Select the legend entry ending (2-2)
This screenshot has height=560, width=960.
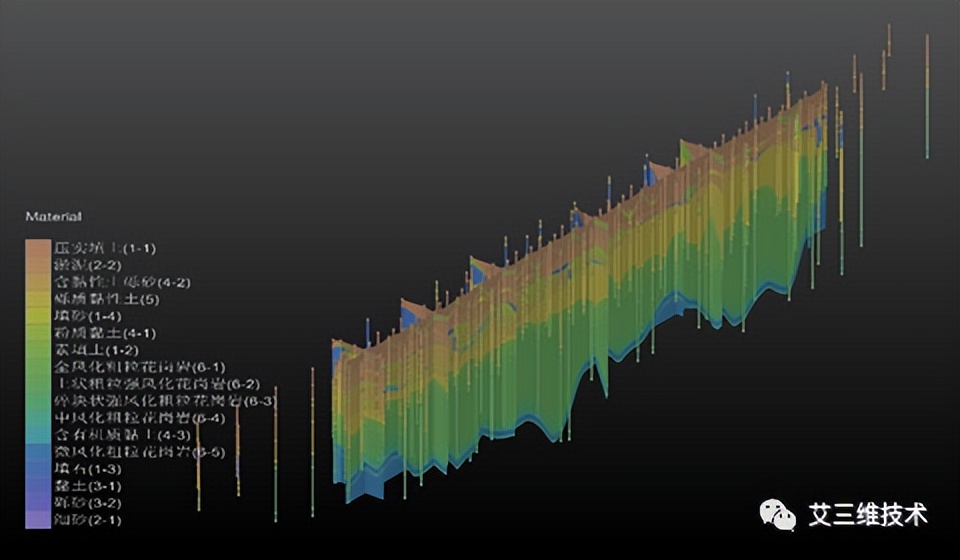tap(88, 265)
